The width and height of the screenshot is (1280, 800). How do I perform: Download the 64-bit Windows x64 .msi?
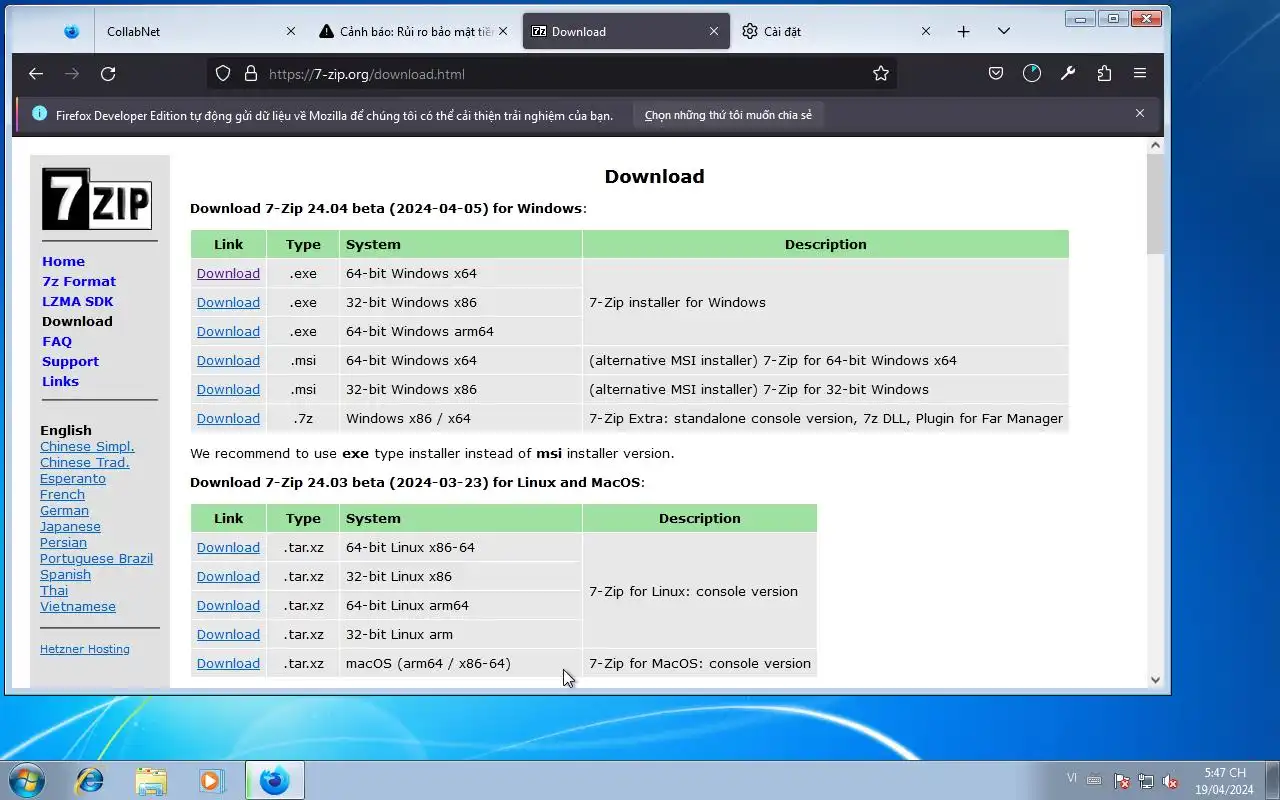pos(228,360)
